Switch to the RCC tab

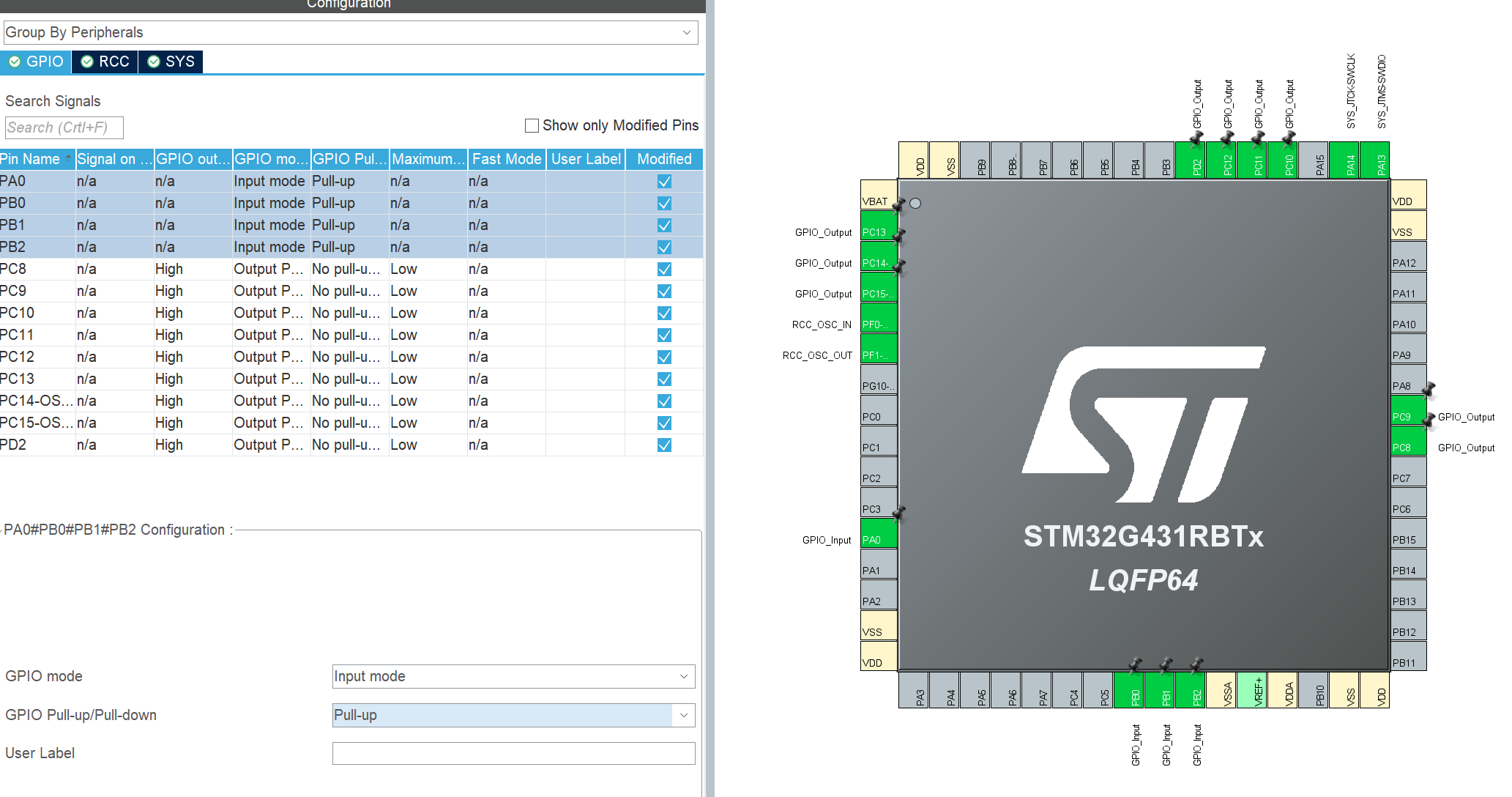pyautogui.click(x=105, y=62)
